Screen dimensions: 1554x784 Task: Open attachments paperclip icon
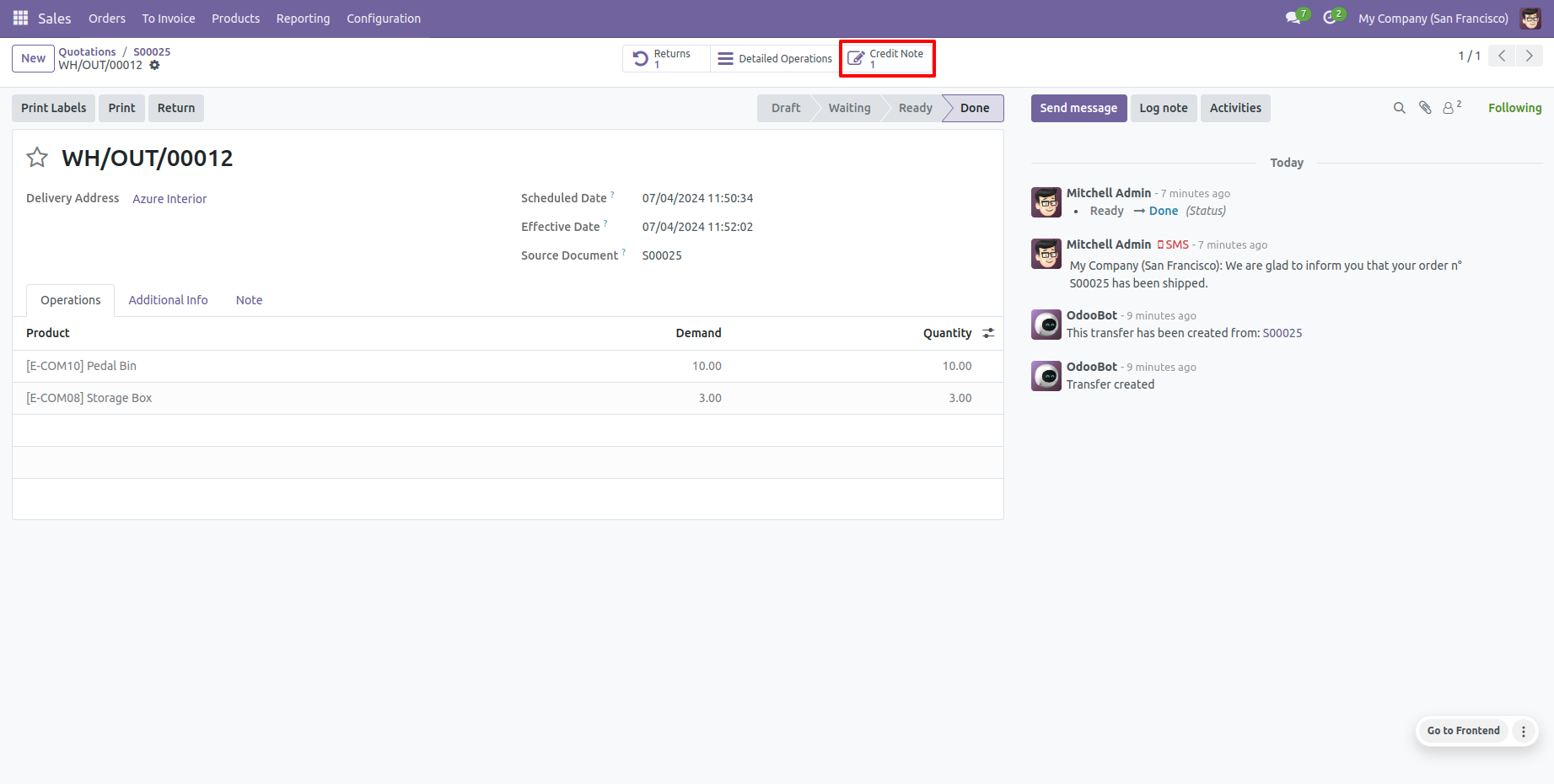1425,108
